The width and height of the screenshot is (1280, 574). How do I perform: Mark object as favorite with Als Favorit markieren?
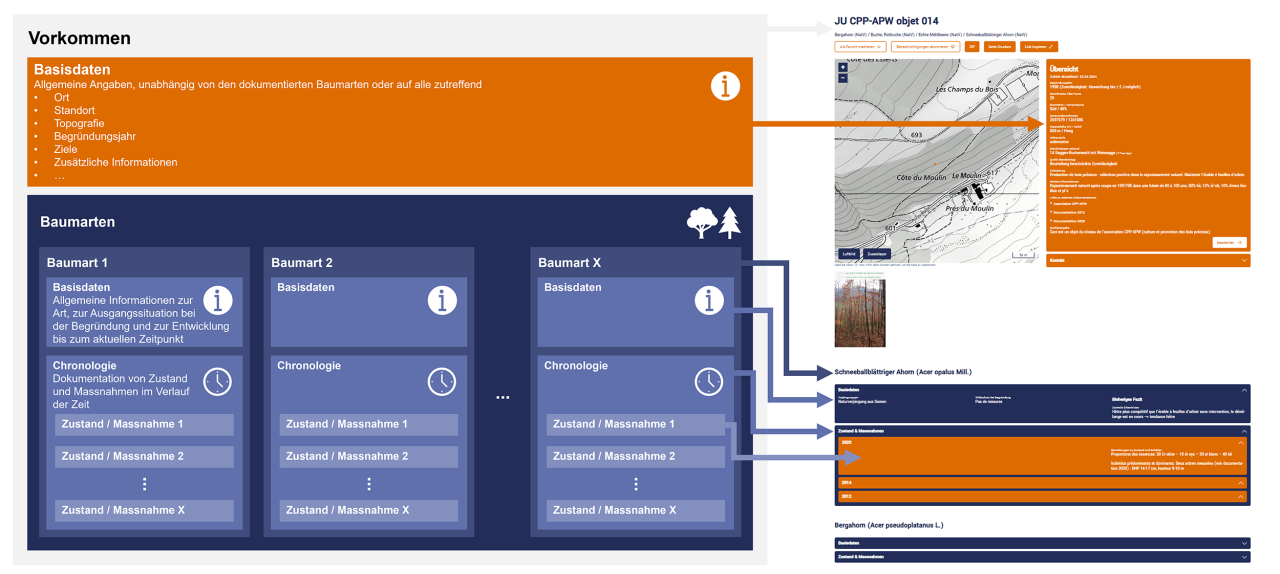tap(860, 46)
